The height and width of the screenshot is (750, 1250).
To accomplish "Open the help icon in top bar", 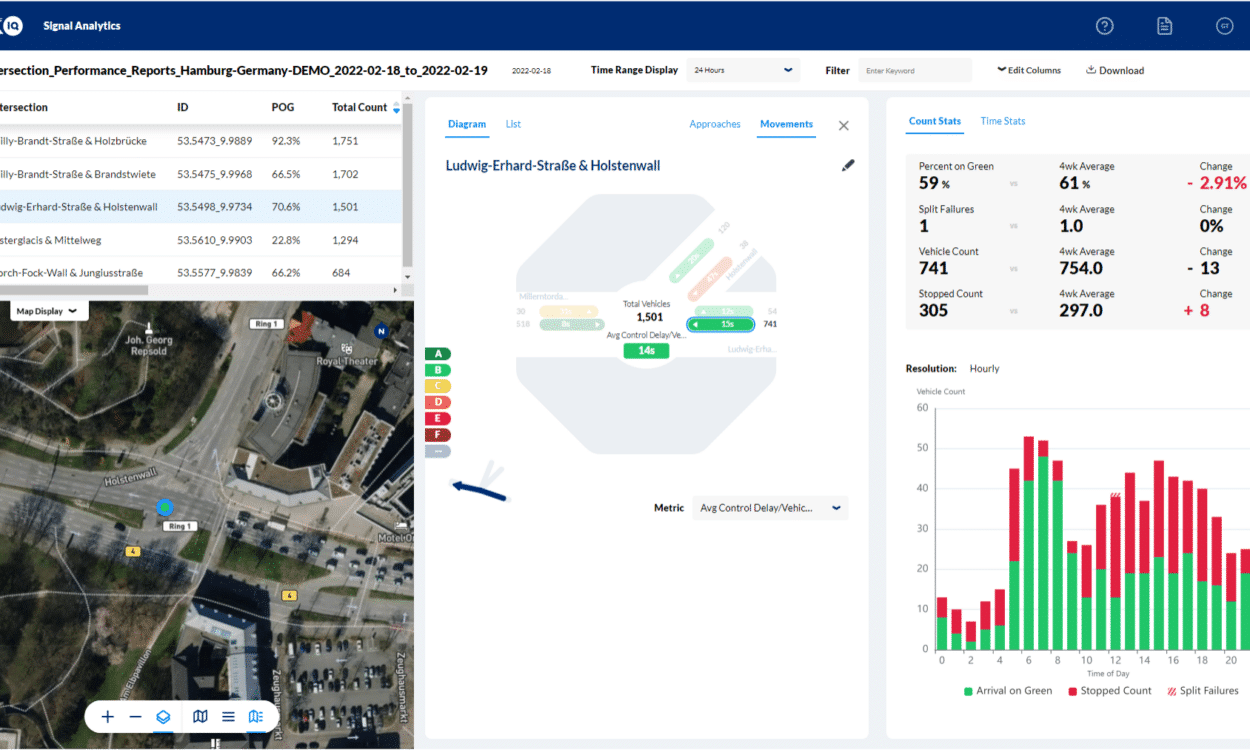I will click(1104, 25).
